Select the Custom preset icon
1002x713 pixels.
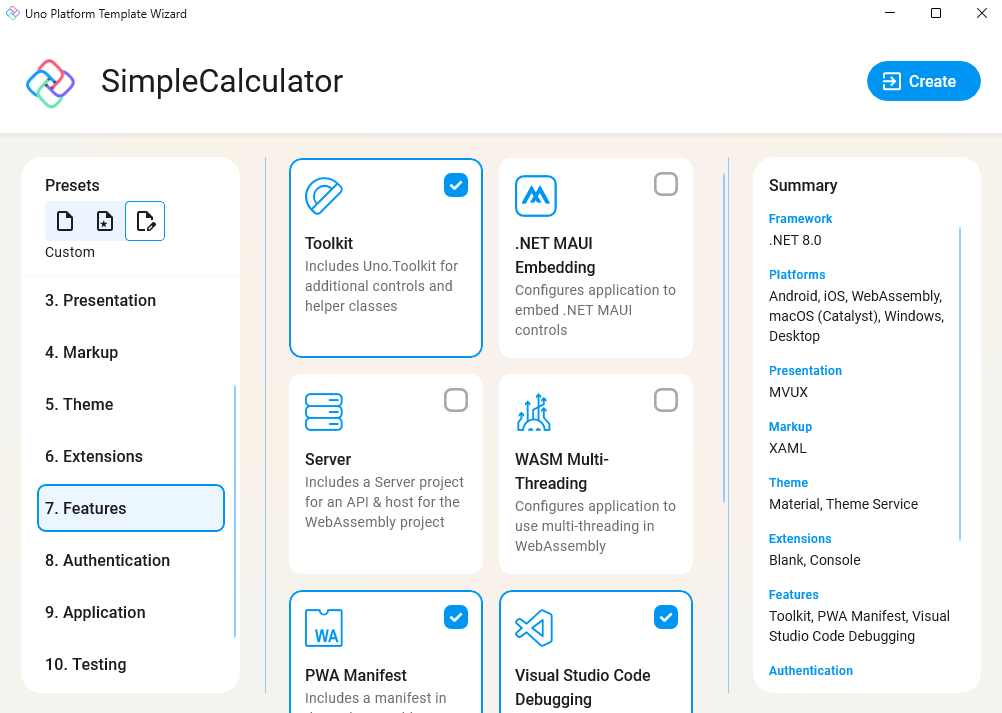(144, 220)
